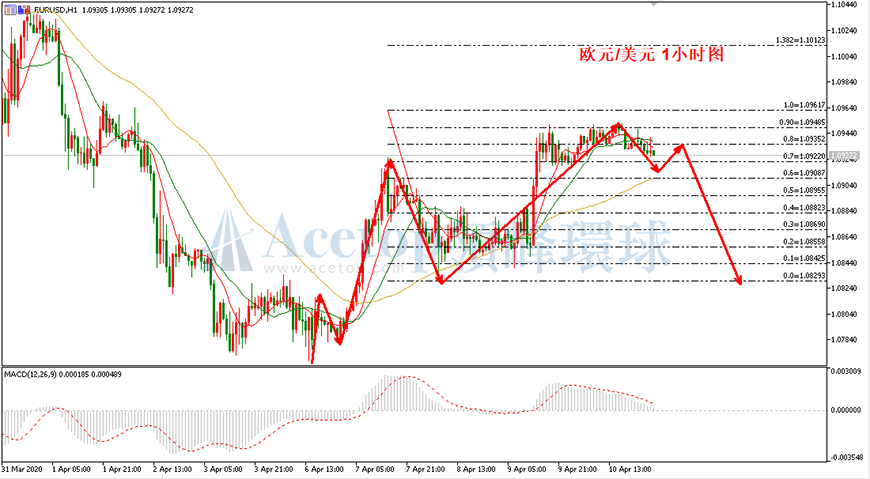Click the 1.10440 price scale value

pyautogui.click(x=844, y=4)
